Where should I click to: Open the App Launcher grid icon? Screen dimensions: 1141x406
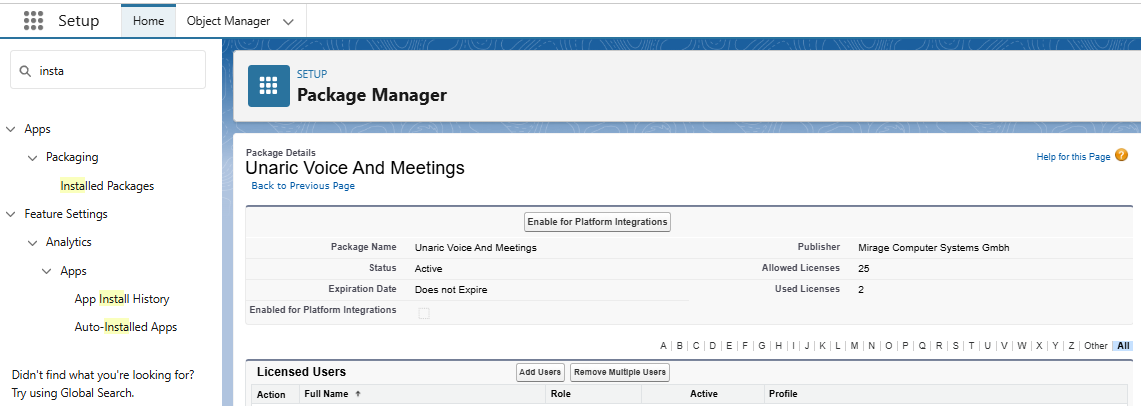click(33, 21)
